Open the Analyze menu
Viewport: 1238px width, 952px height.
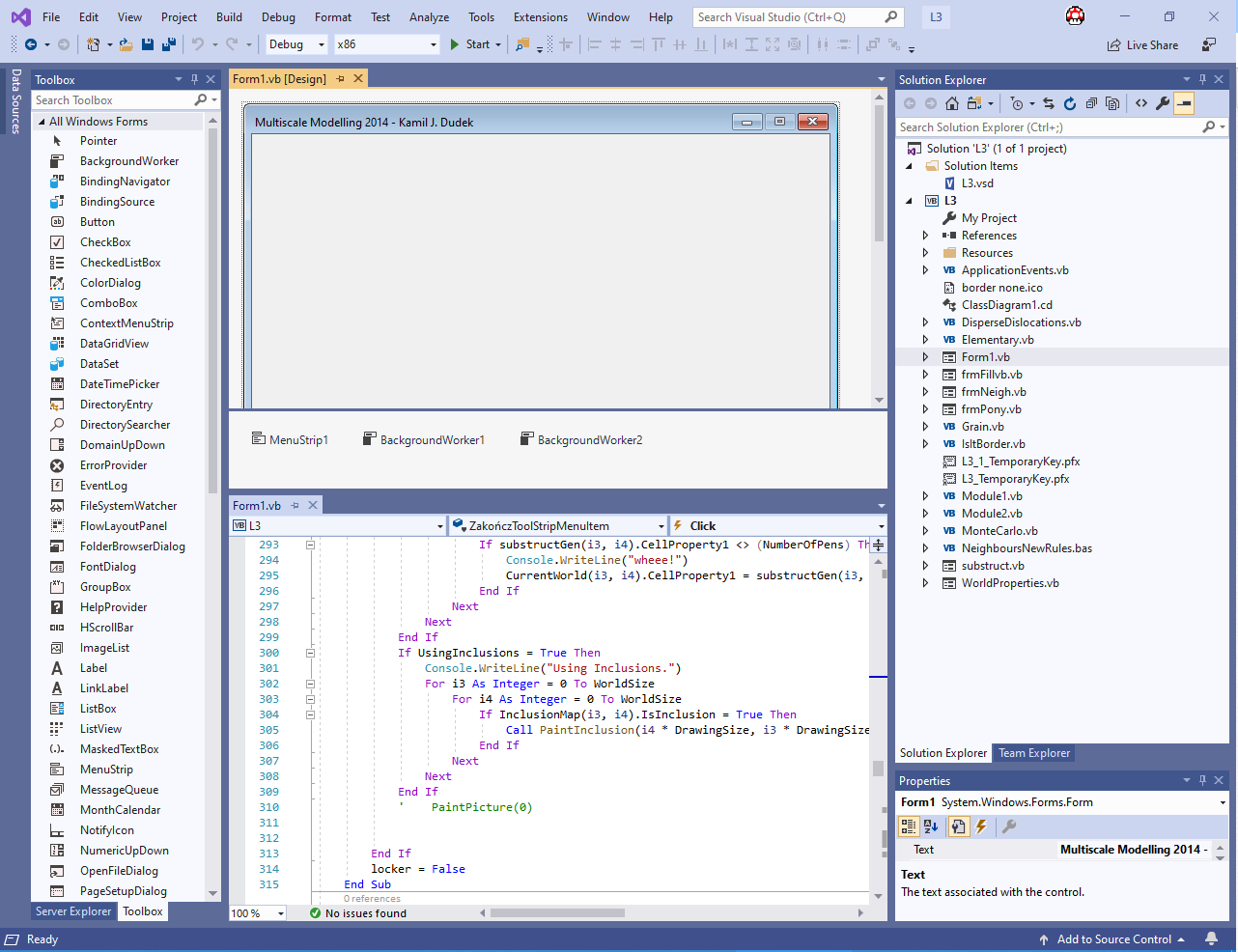(429, 17)
